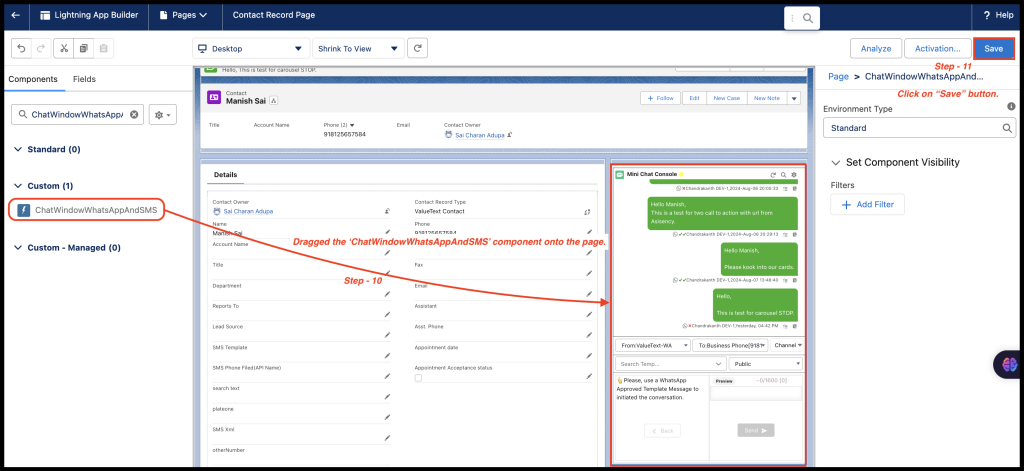Click the Undo icon in toolbar

pos(20,48)
